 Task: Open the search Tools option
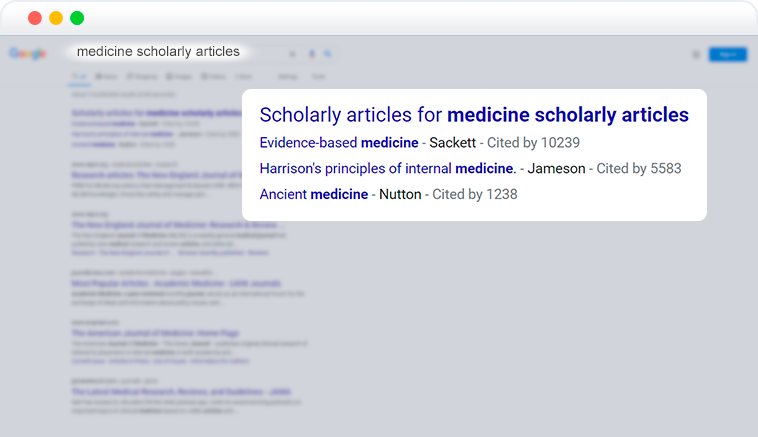tap(319, 76)
